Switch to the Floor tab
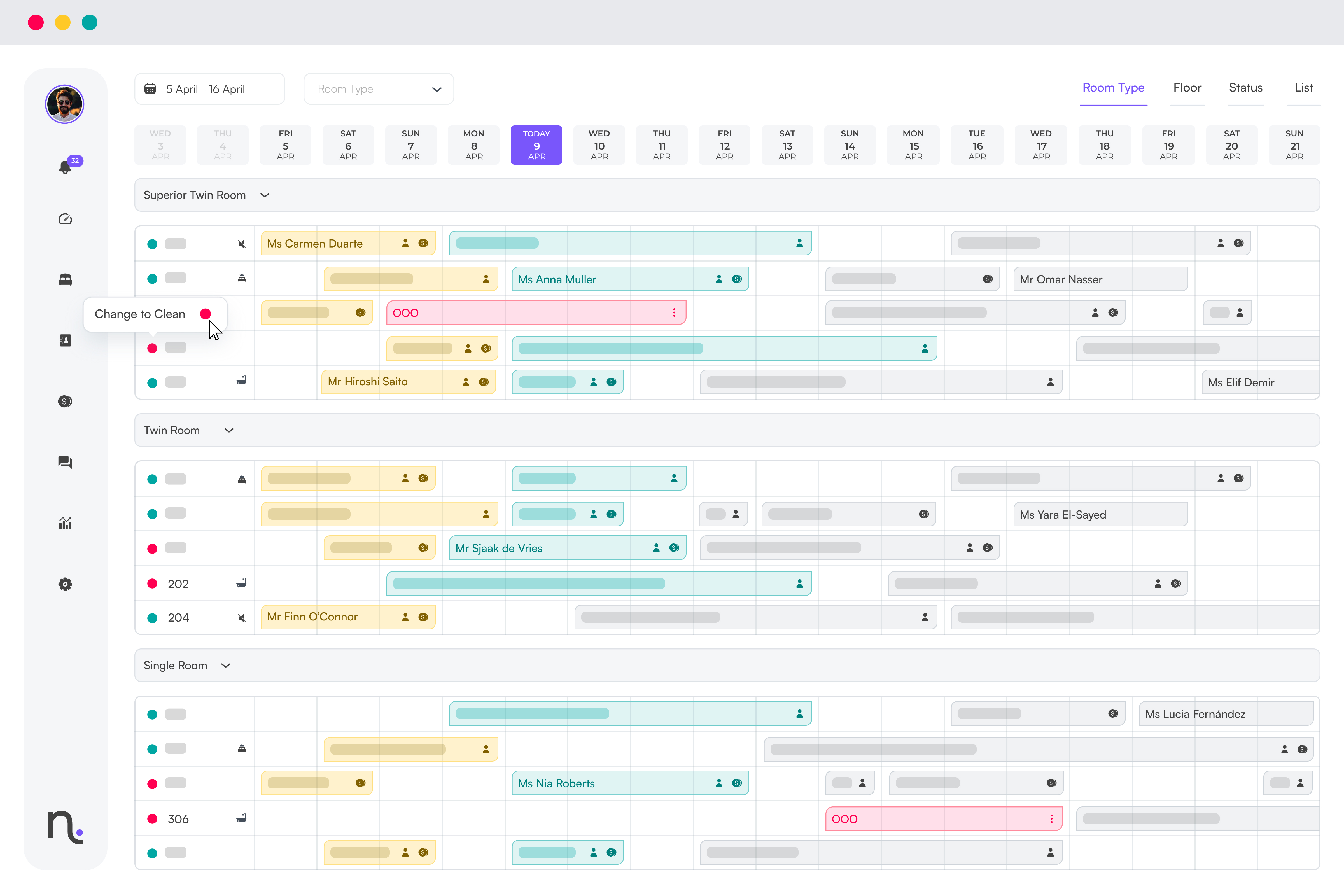 coord(1187,88)
